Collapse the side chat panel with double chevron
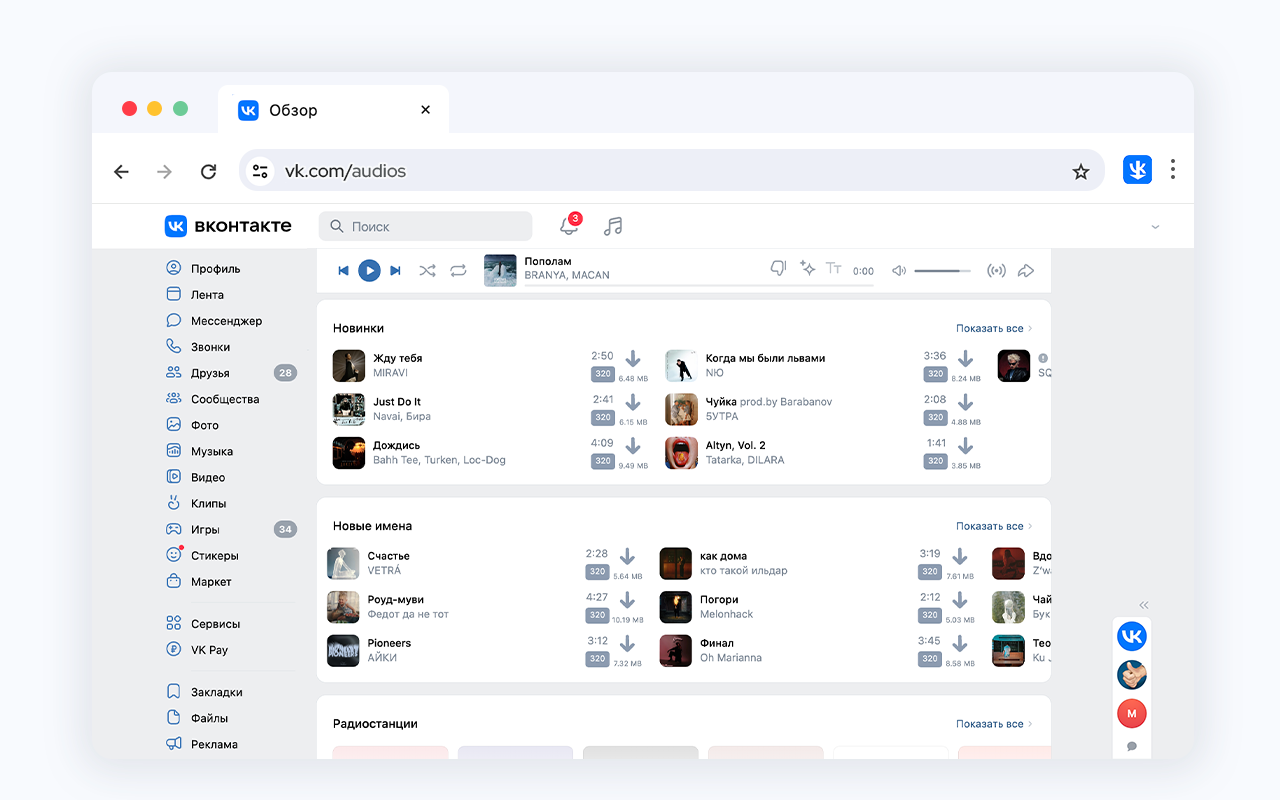 click(1144, 605)
